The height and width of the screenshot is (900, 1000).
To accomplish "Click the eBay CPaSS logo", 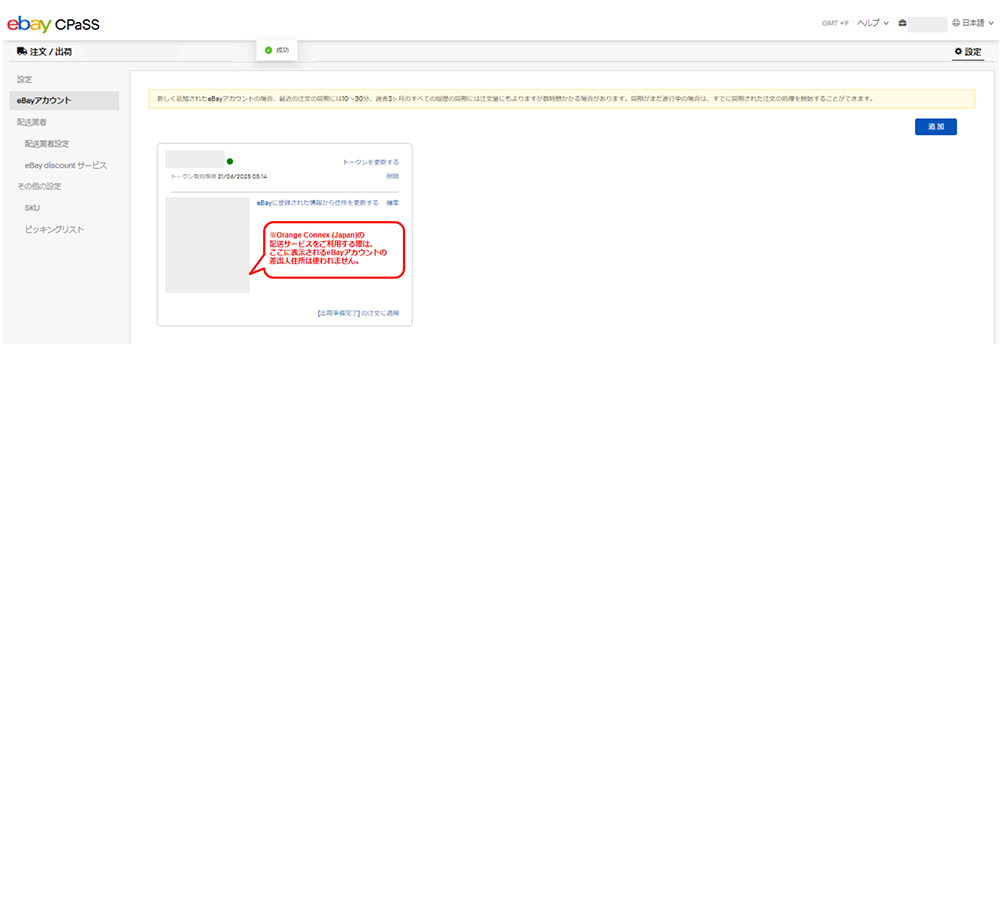I will pos(53,24).
